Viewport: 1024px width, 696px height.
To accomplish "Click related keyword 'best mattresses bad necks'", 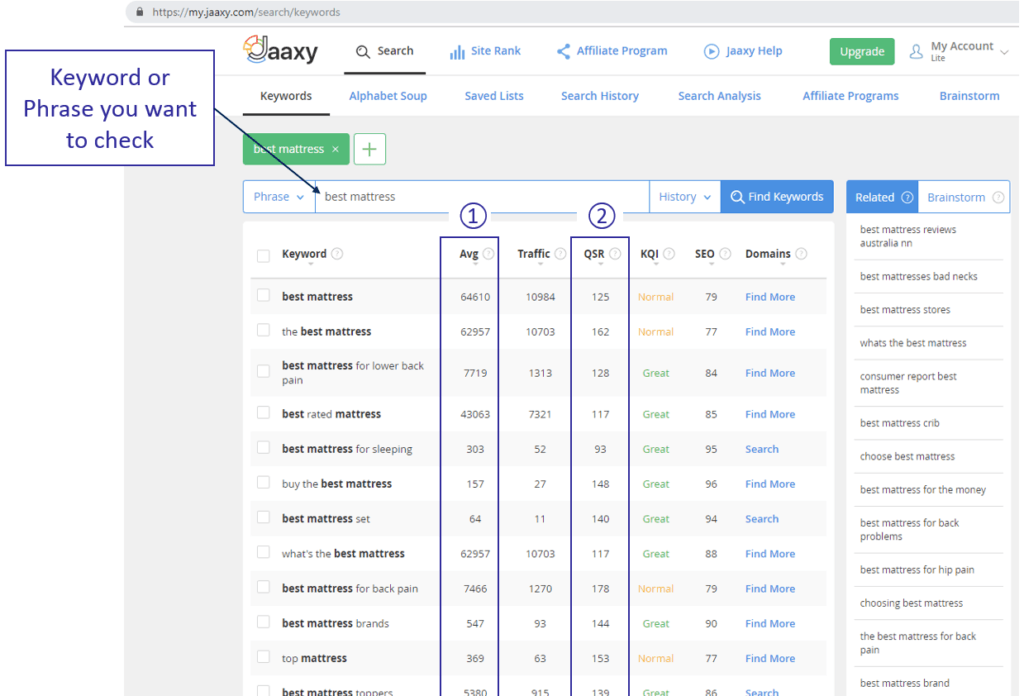I will [918, 276].
